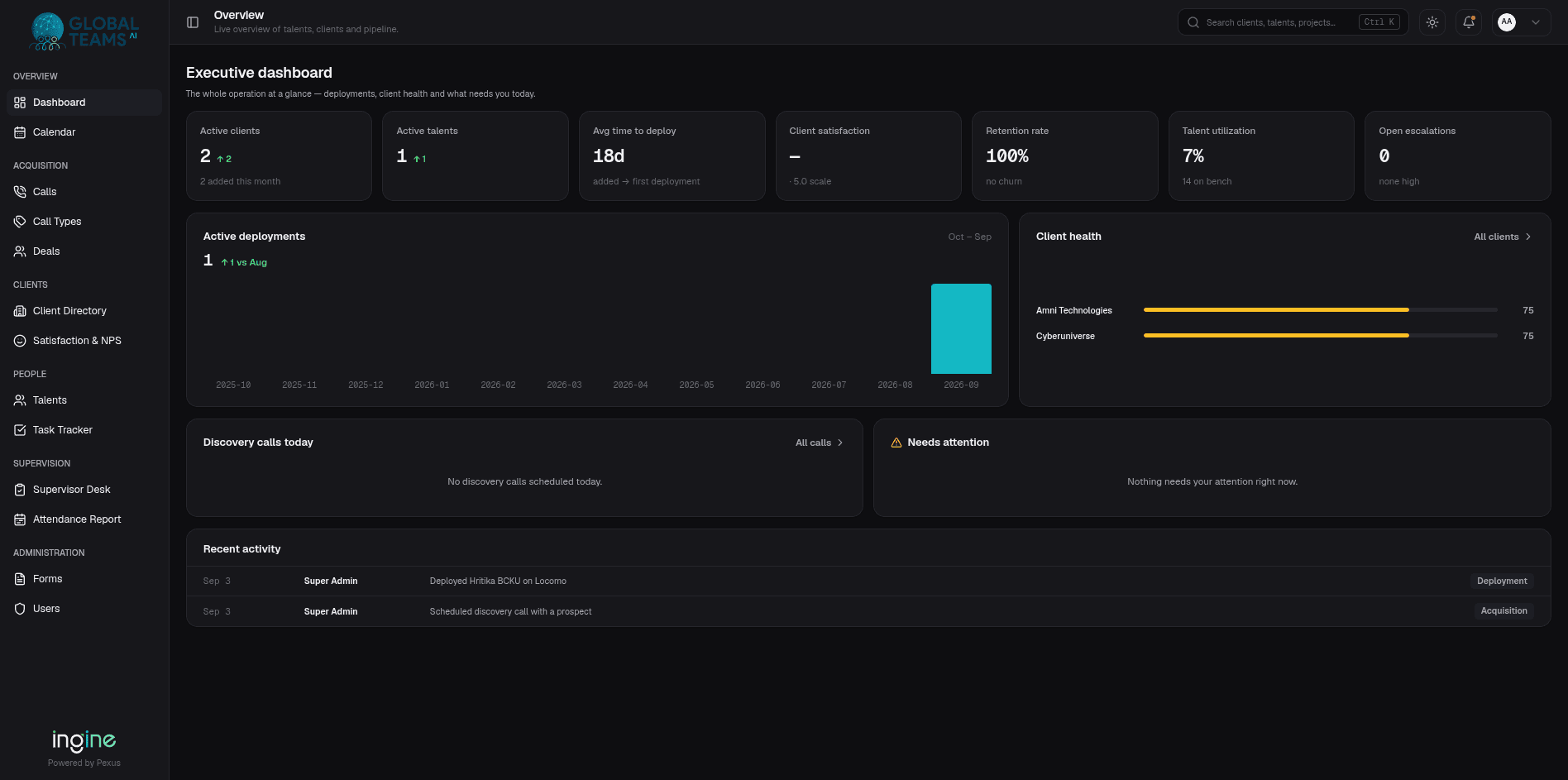The image size is (1568, 780).
Task: Open the Open escalations card
Action: (1457, 156)
